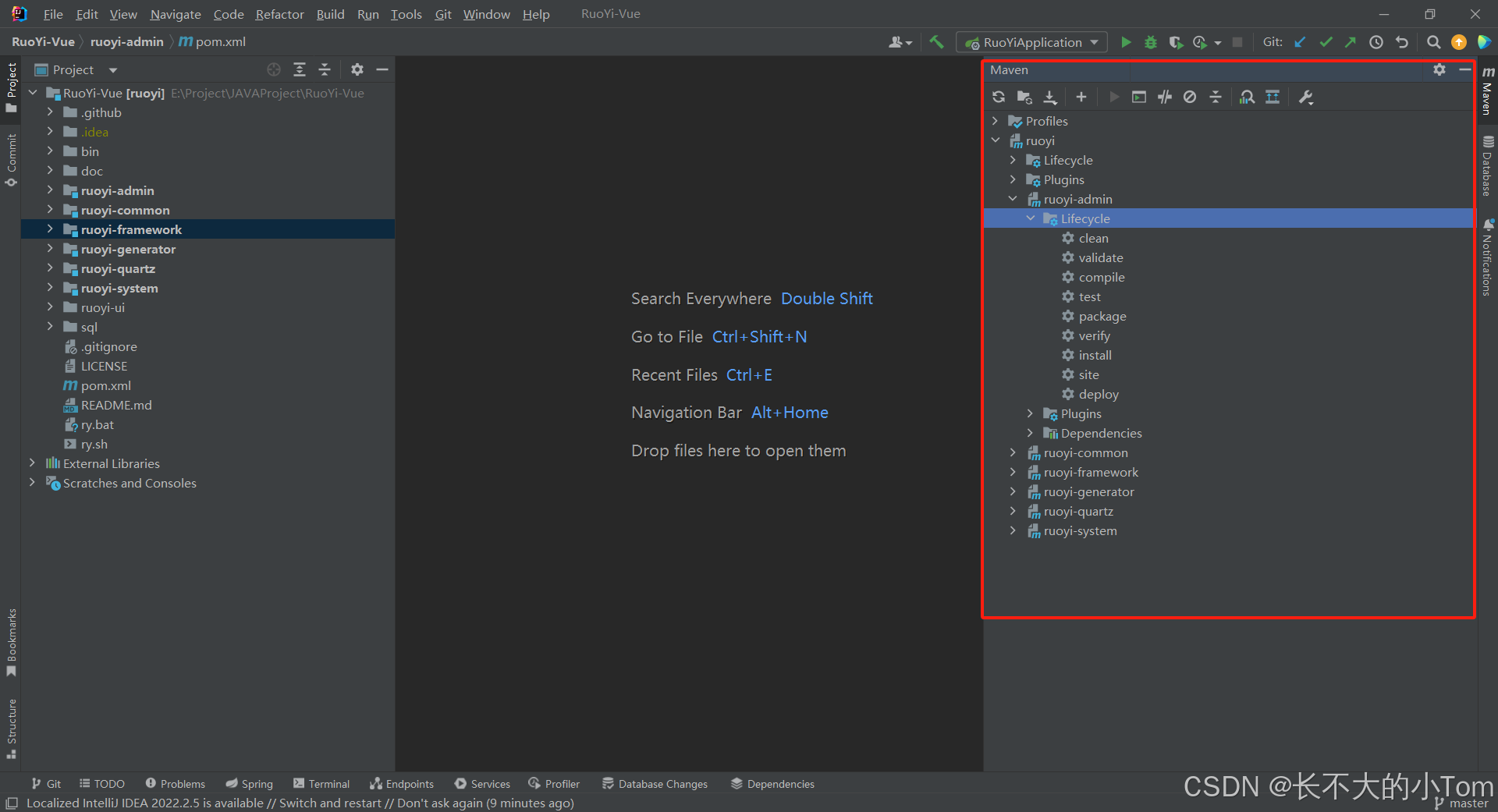Image resolution: width=1498 pixels, height=812 pixels.
Task: Toggle Maven skip tests mode
Action: [x=1190, y=97]
